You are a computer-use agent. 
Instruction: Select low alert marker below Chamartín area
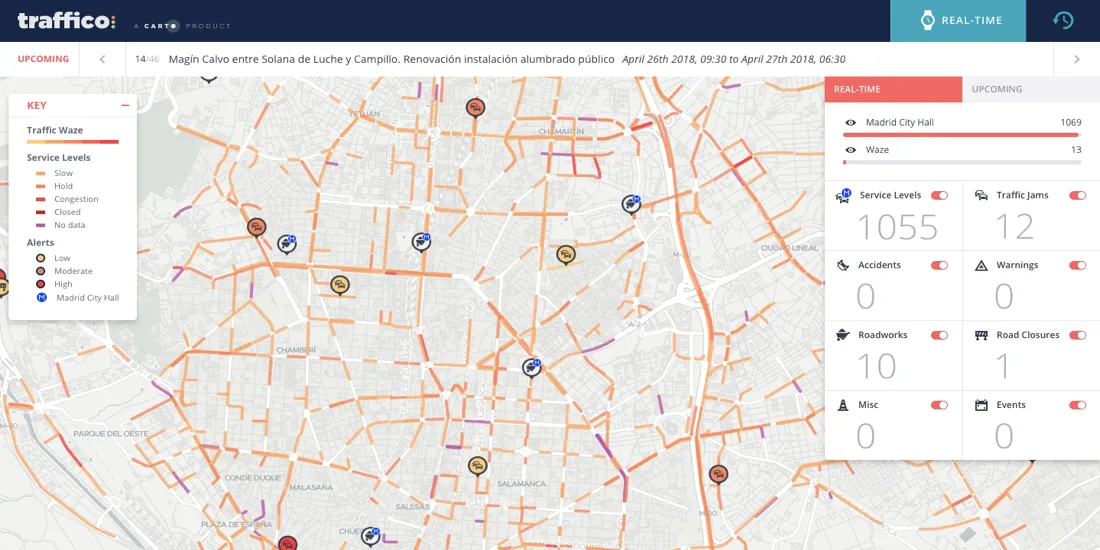point(565,255)
